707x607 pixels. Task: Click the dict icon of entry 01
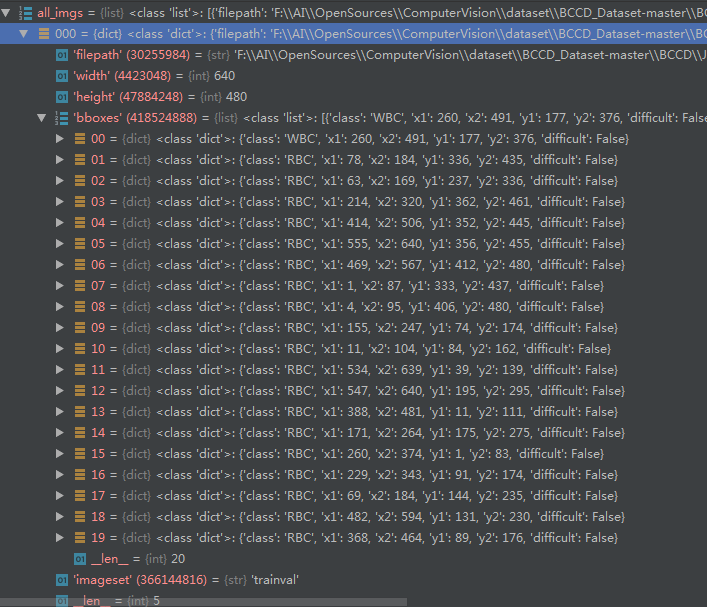[80, 160]
